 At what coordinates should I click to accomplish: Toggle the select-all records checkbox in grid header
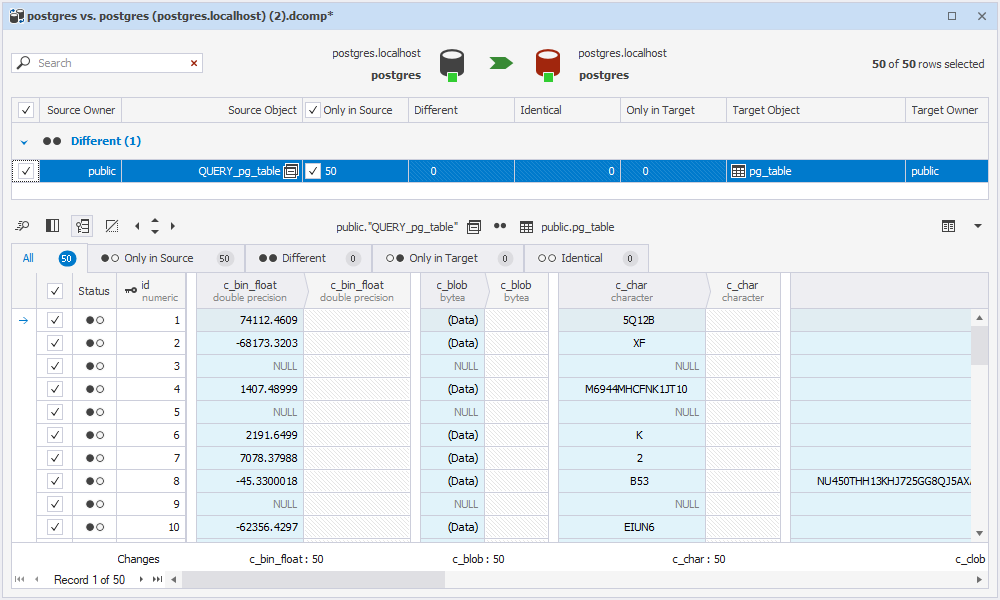pos(55,291)
